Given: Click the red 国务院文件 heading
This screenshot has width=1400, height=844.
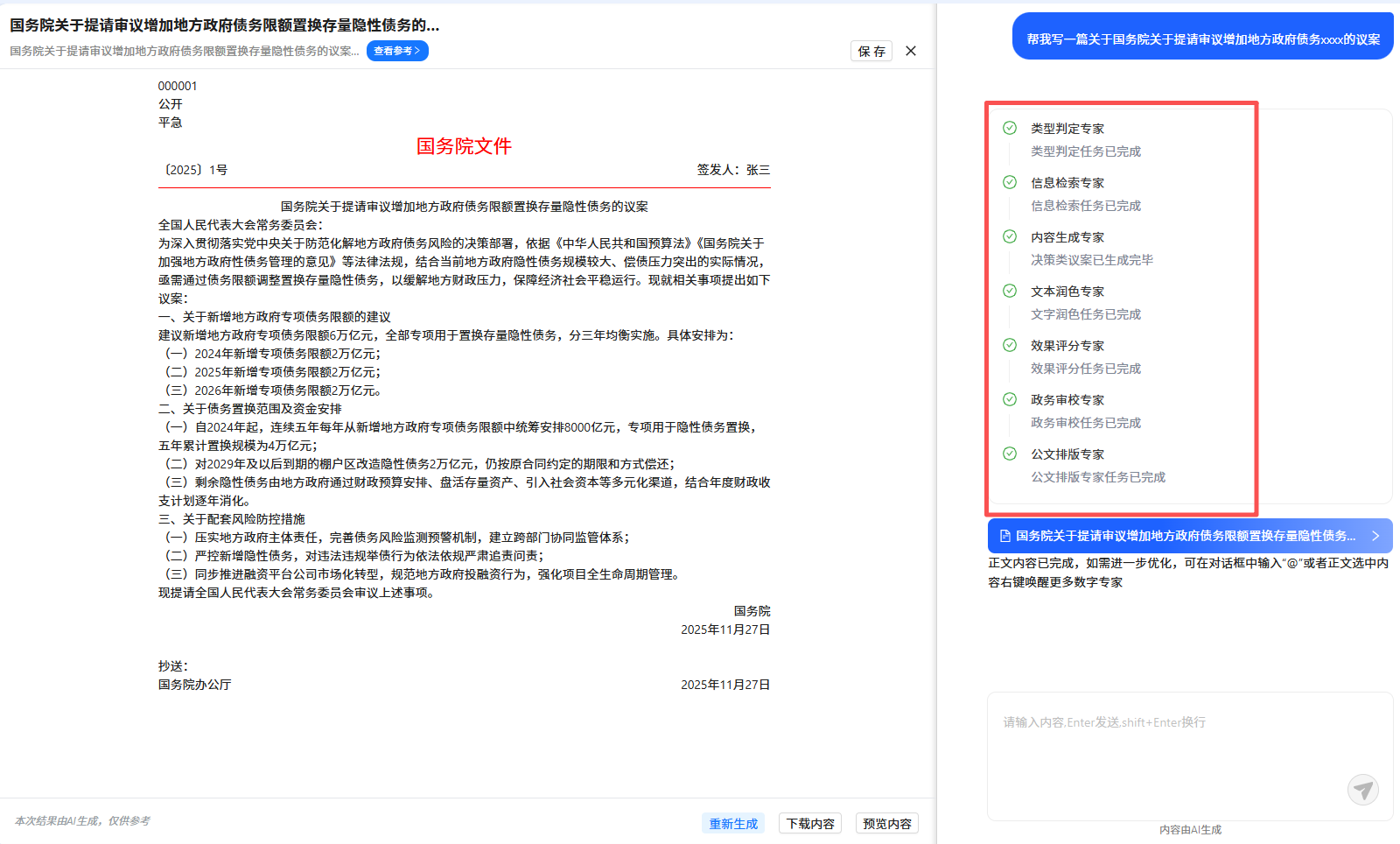Looking at the screenshot, I should pyautogui.click(x=464, y=146).
